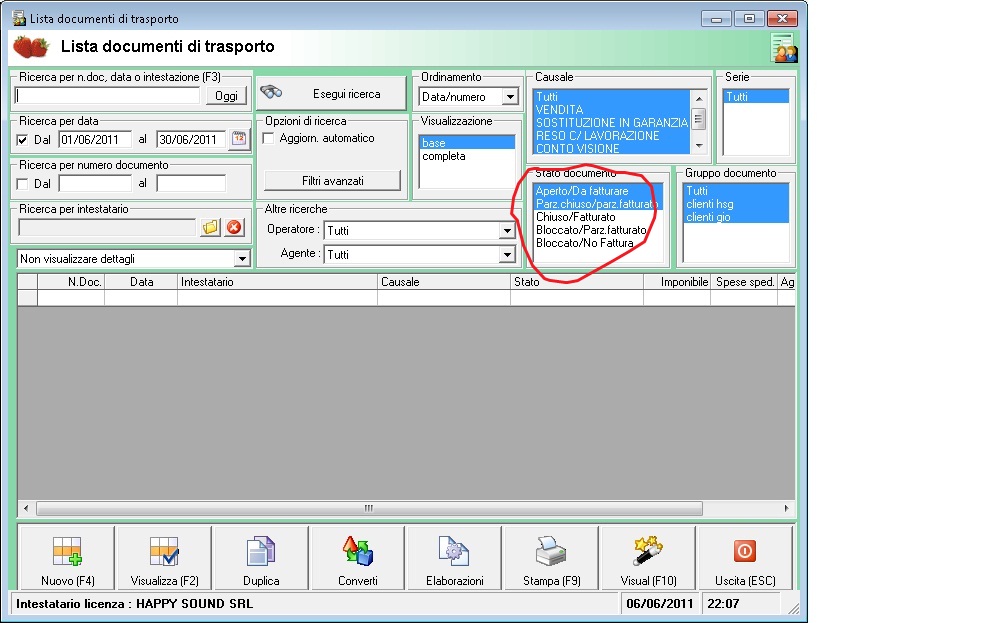Click the Uscita (ESC) exit button
Screen dimensions: 1005x623
click(745, 558)
